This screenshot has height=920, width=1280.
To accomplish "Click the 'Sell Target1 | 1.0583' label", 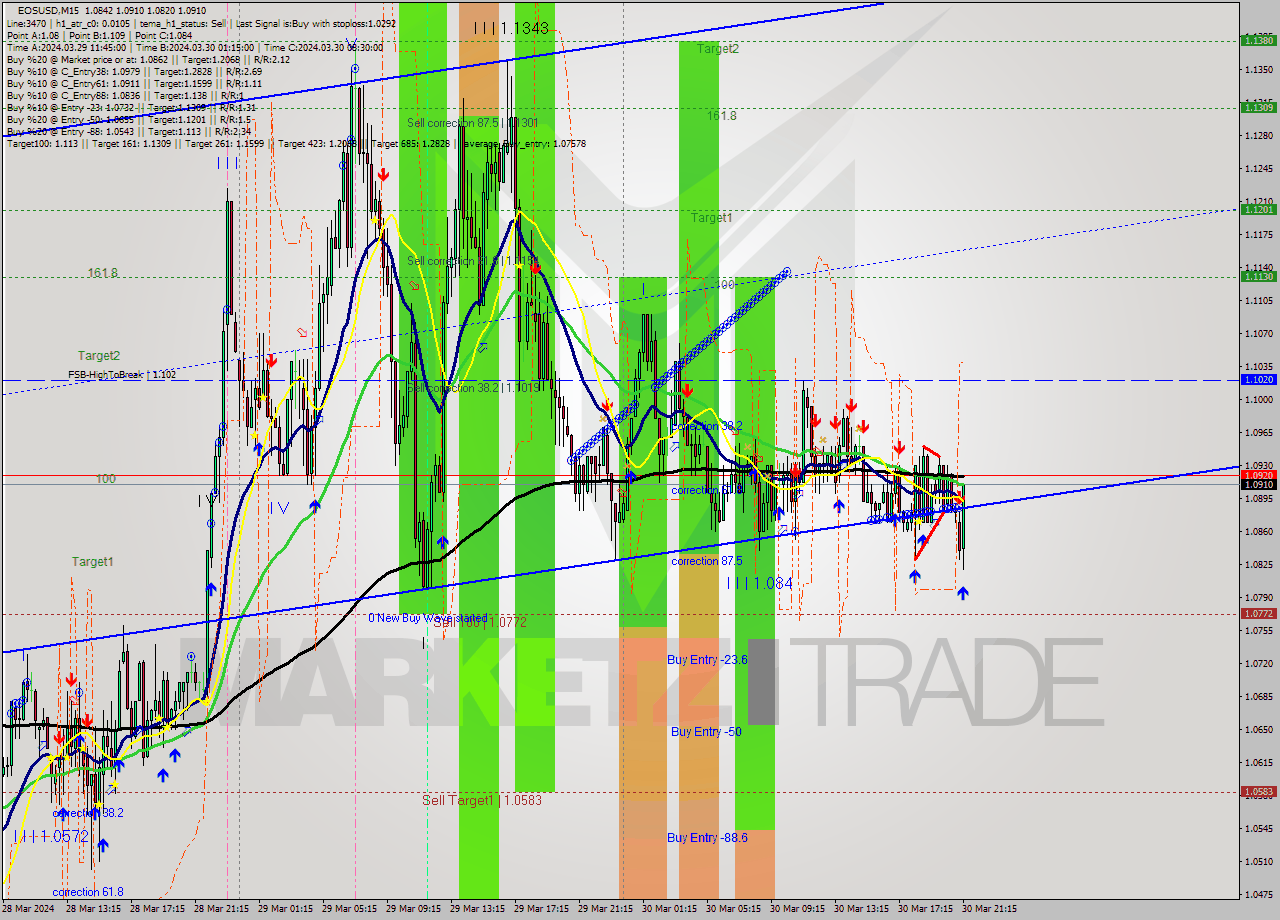I will [x=482, y=800].
